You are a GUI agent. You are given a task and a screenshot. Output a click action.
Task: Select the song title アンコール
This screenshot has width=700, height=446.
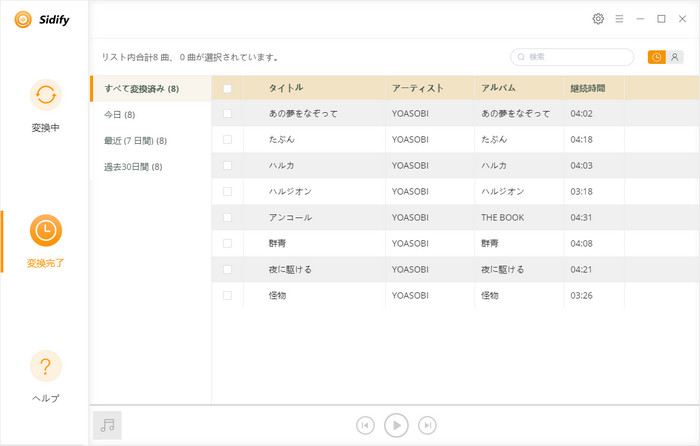click(290, 217)
